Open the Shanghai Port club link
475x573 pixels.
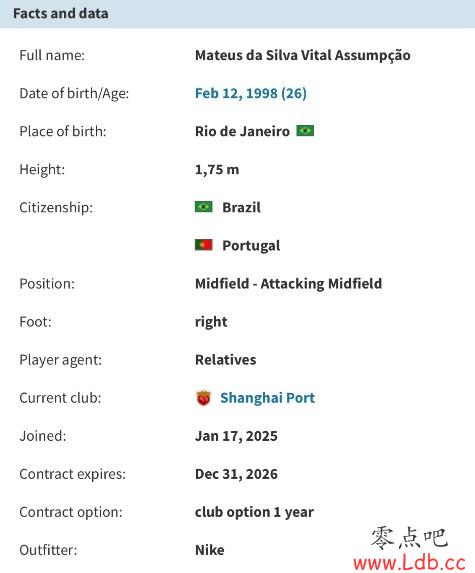(267, 398)
